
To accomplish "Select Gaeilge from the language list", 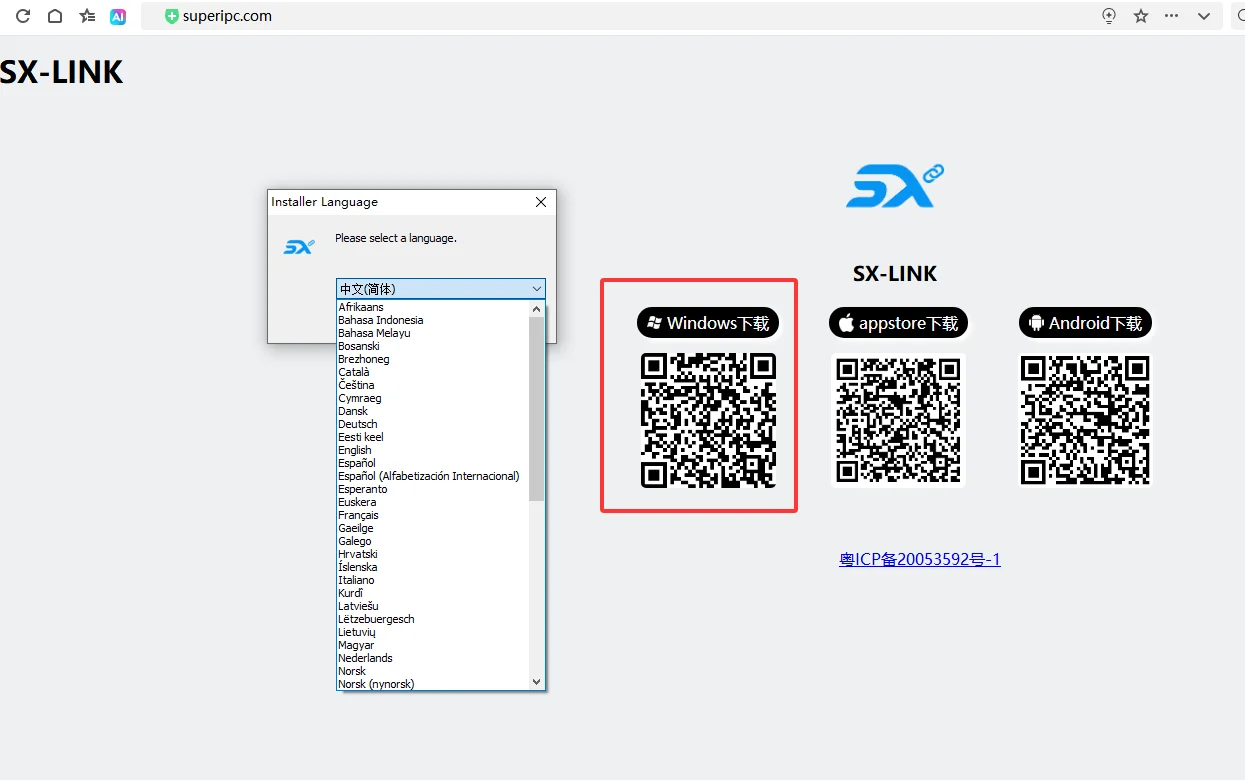I will point(432,528).
